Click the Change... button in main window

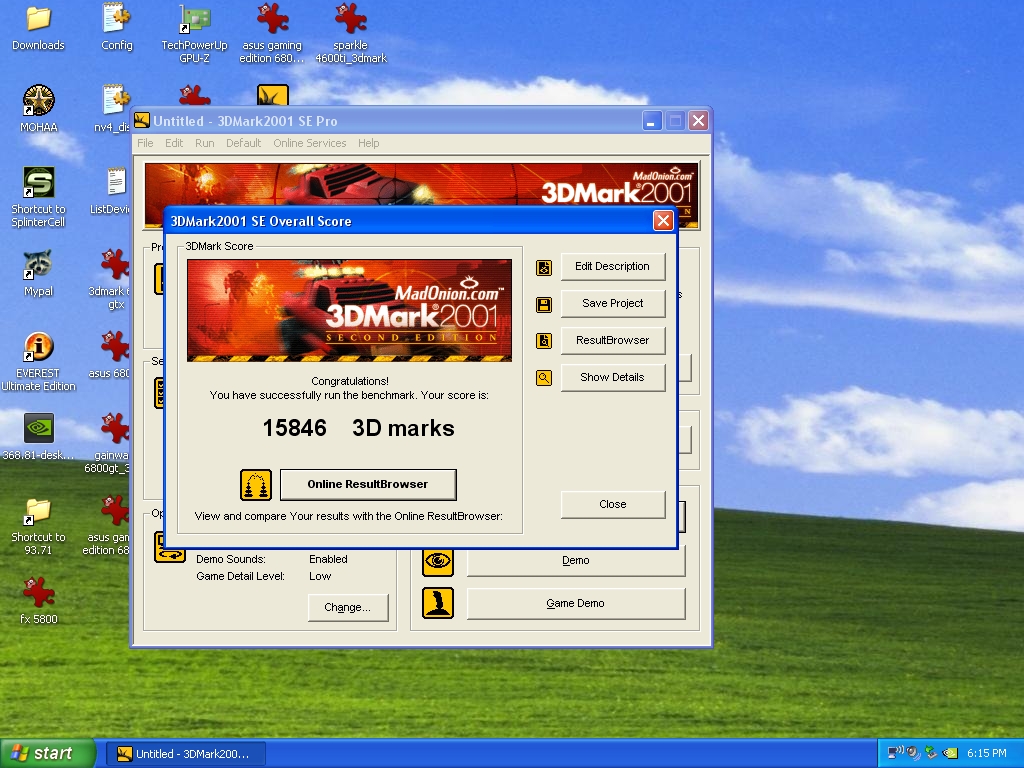[x=347, y=607]
